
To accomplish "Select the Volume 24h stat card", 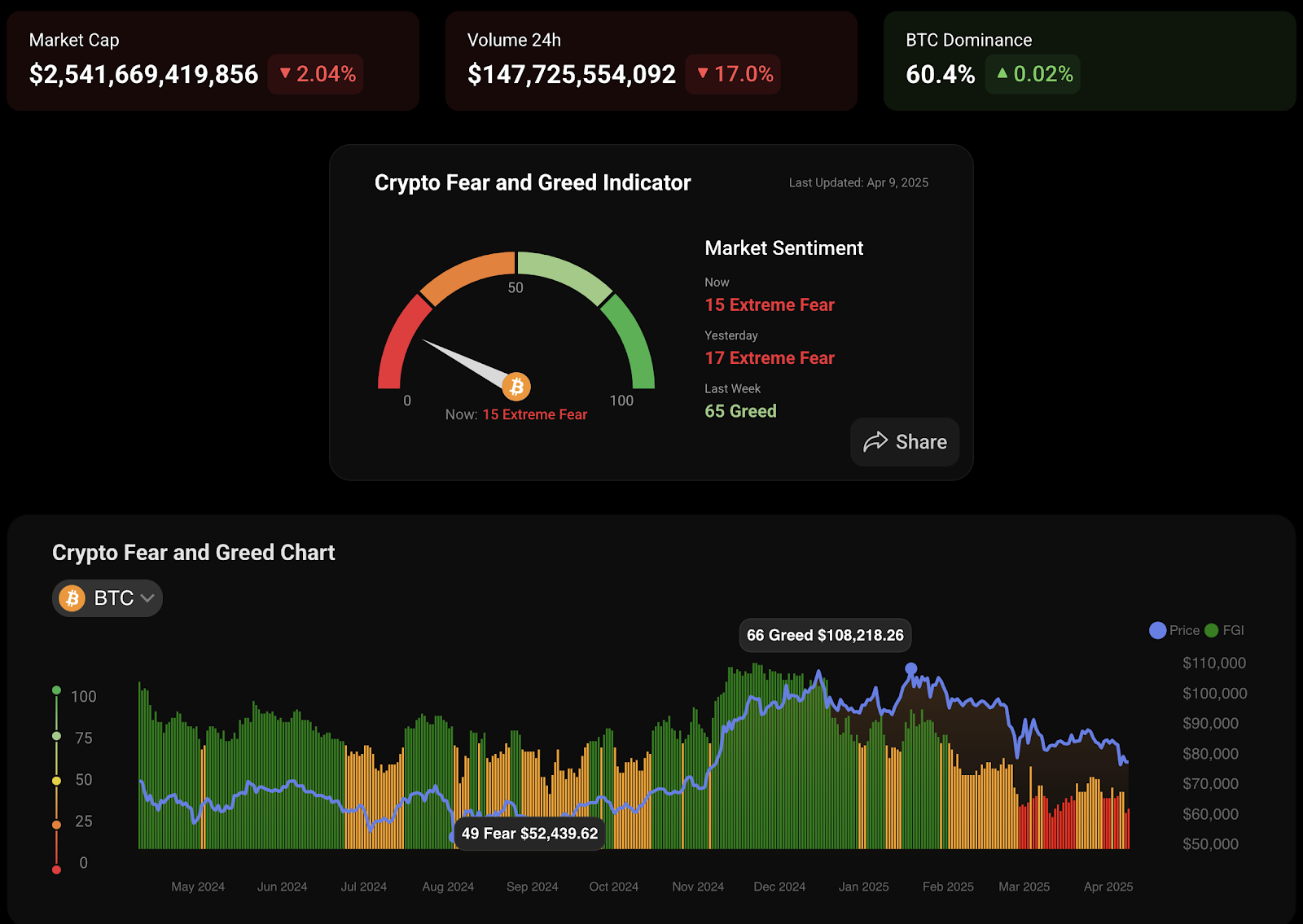I will (651, 61).
